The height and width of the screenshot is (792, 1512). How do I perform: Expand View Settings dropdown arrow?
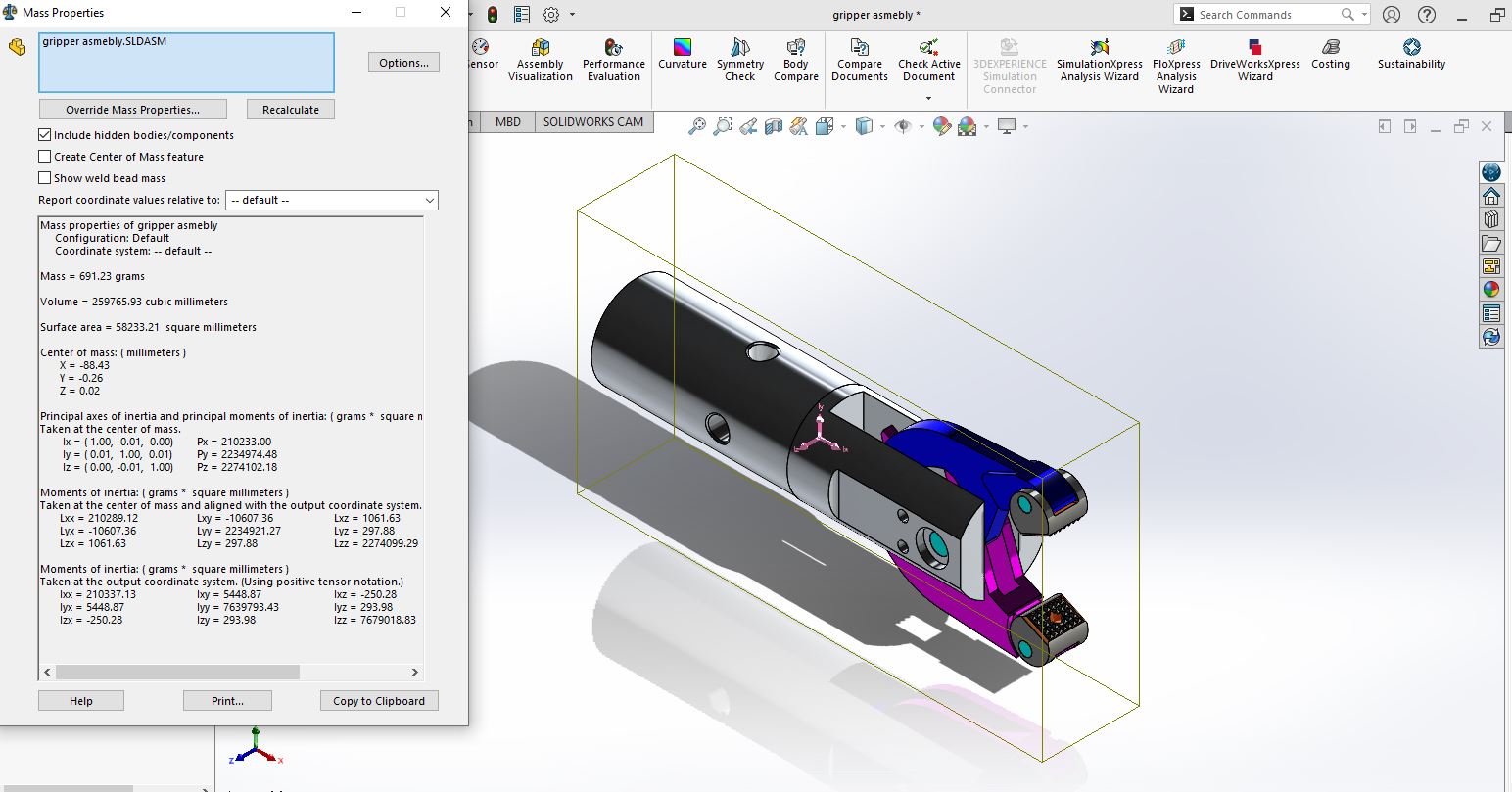1024,126
